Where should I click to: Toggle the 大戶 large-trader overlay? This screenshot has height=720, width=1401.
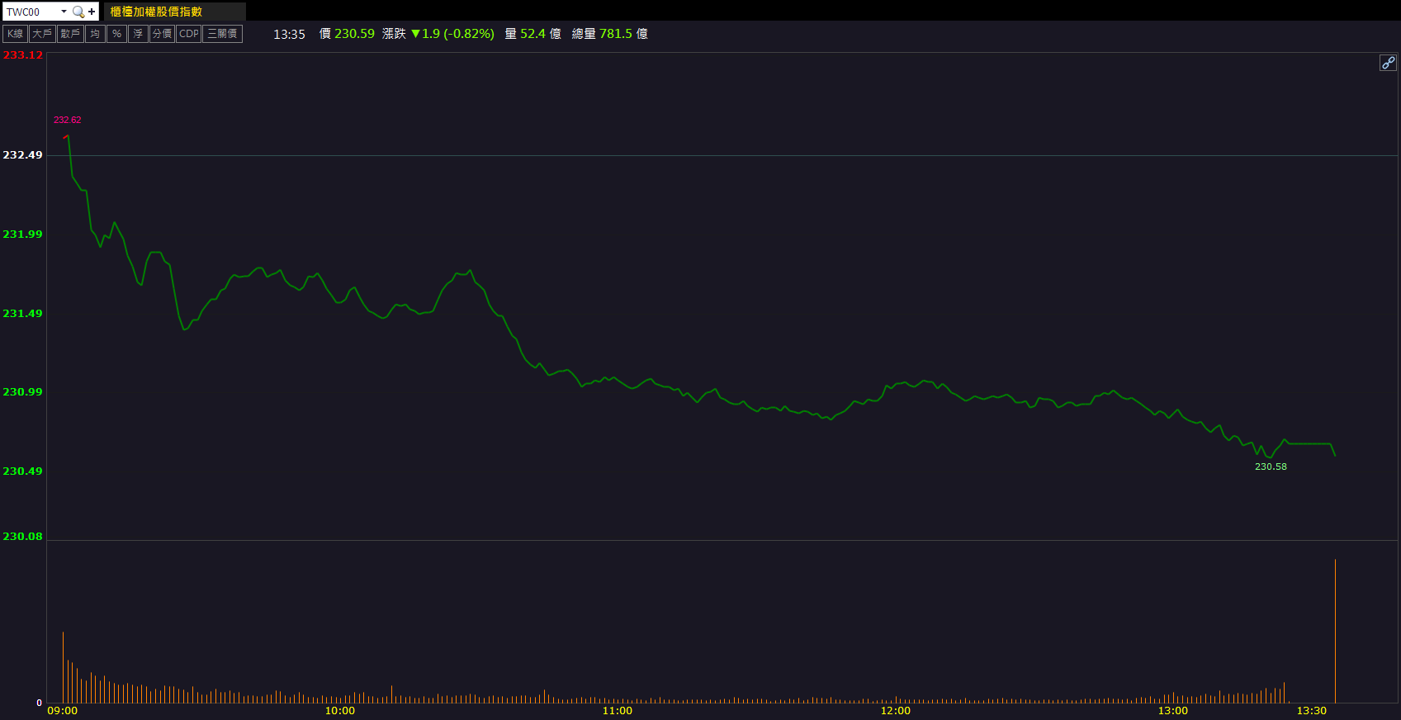pos(42,34)
